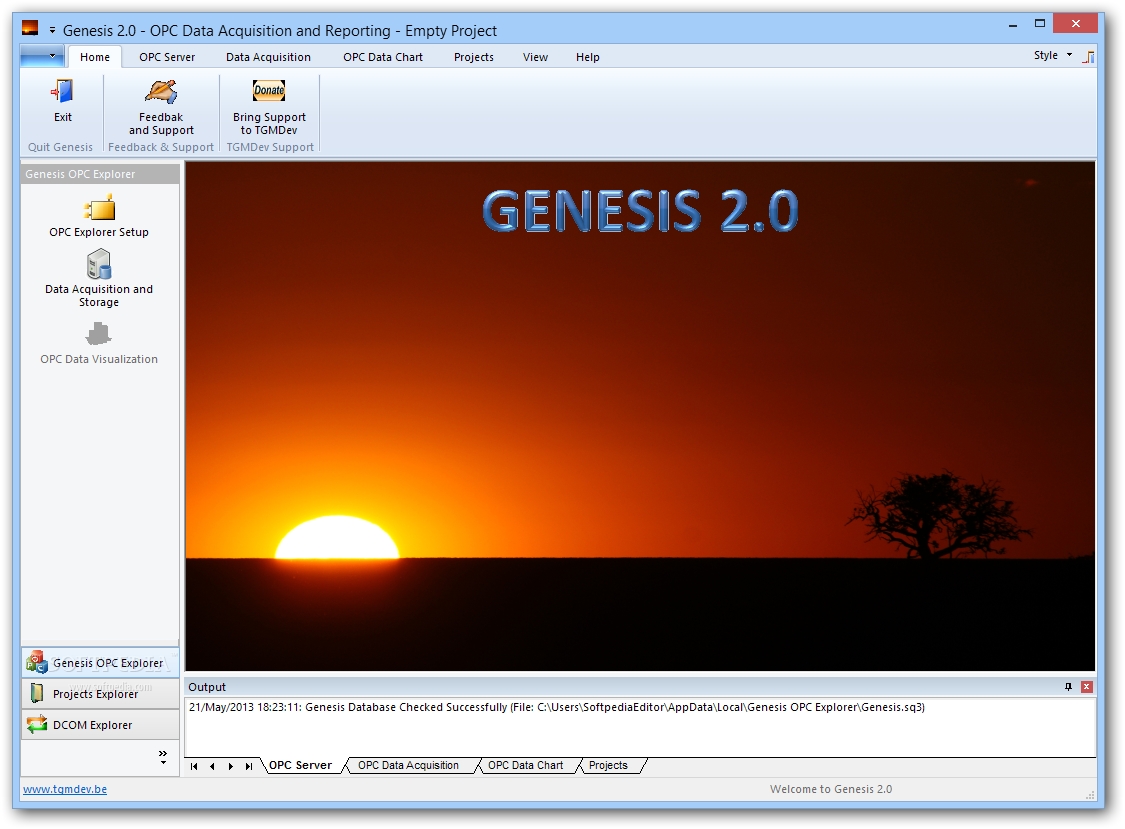
Task: Click the Genesis Database Checked log line
Action: pos(557,707)
